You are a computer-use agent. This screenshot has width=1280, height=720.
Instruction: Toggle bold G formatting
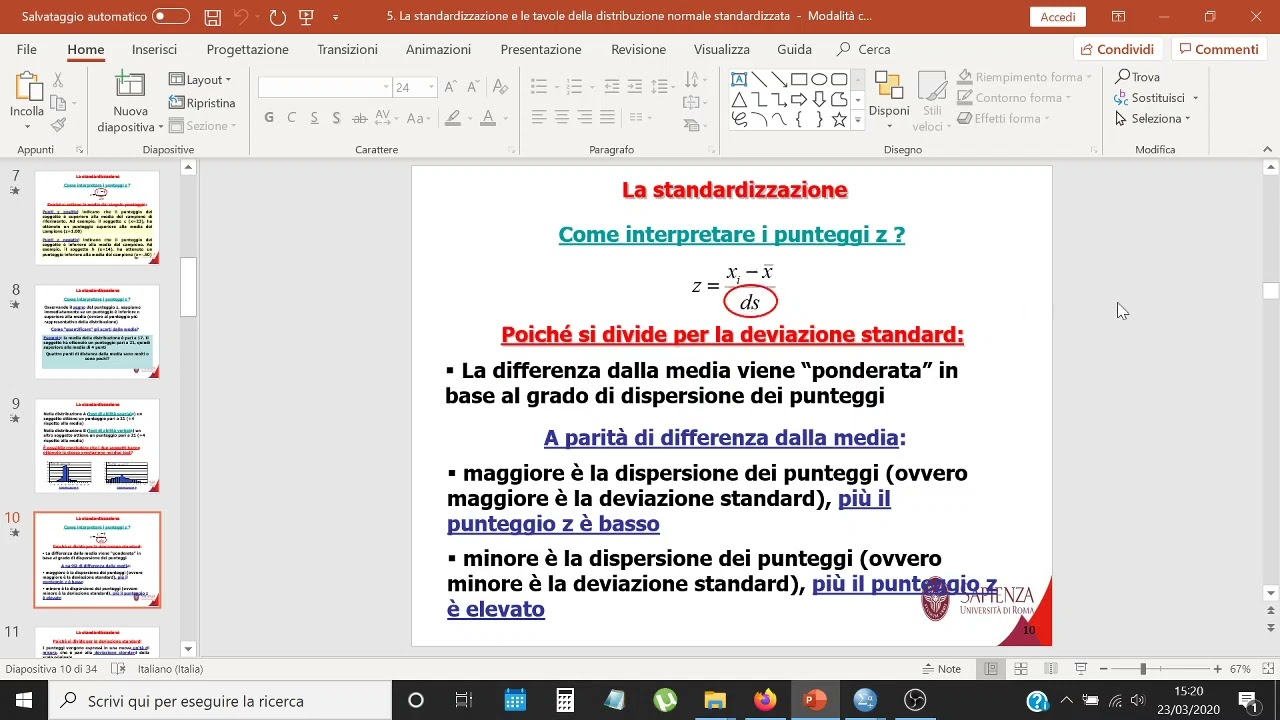pyautogui.click(x=269, y=118)
